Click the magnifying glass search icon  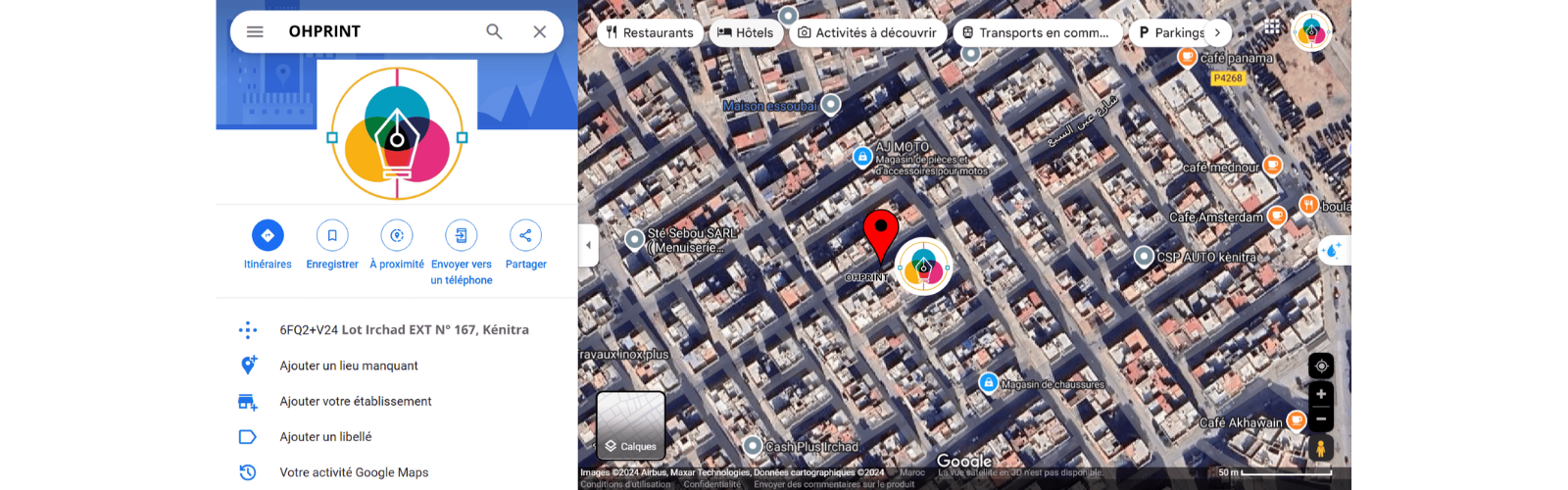[x=494, y=31]
